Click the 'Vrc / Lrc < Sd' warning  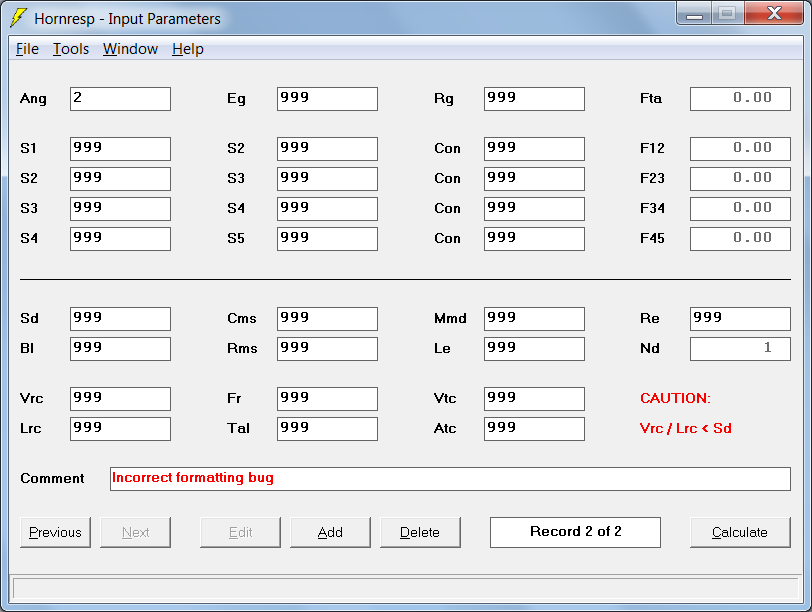pos(686,428)
